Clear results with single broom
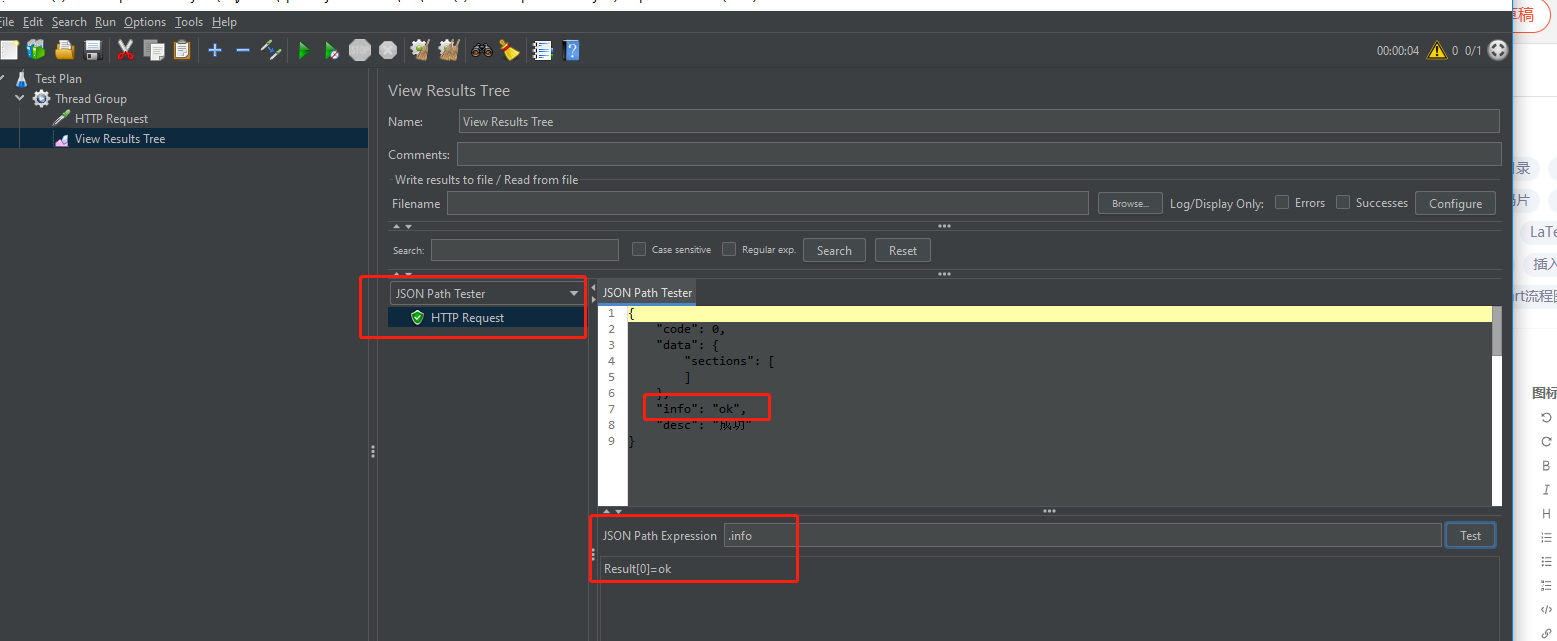Screen dimensions: 1557x641 [x=420, y=50]
